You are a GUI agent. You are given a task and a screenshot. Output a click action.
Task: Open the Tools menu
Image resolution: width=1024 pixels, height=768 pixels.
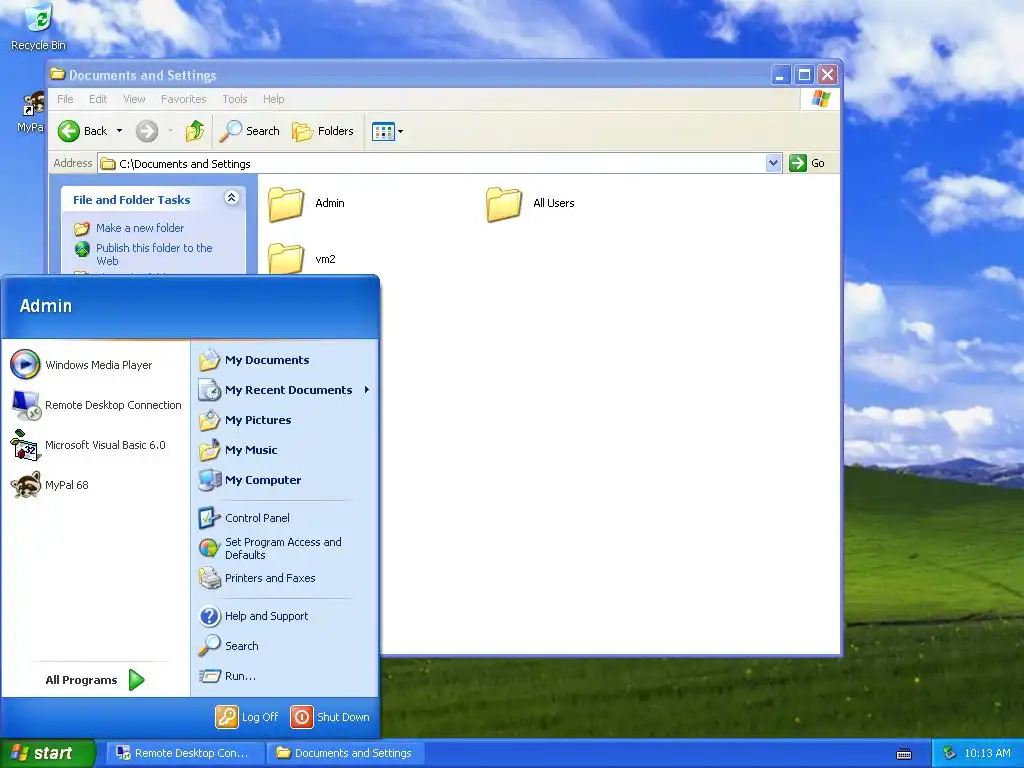[234, 99]
